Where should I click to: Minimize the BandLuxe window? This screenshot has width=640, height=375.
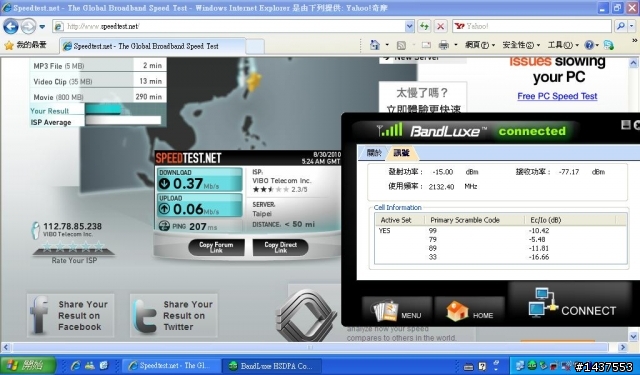coord(625,125)
